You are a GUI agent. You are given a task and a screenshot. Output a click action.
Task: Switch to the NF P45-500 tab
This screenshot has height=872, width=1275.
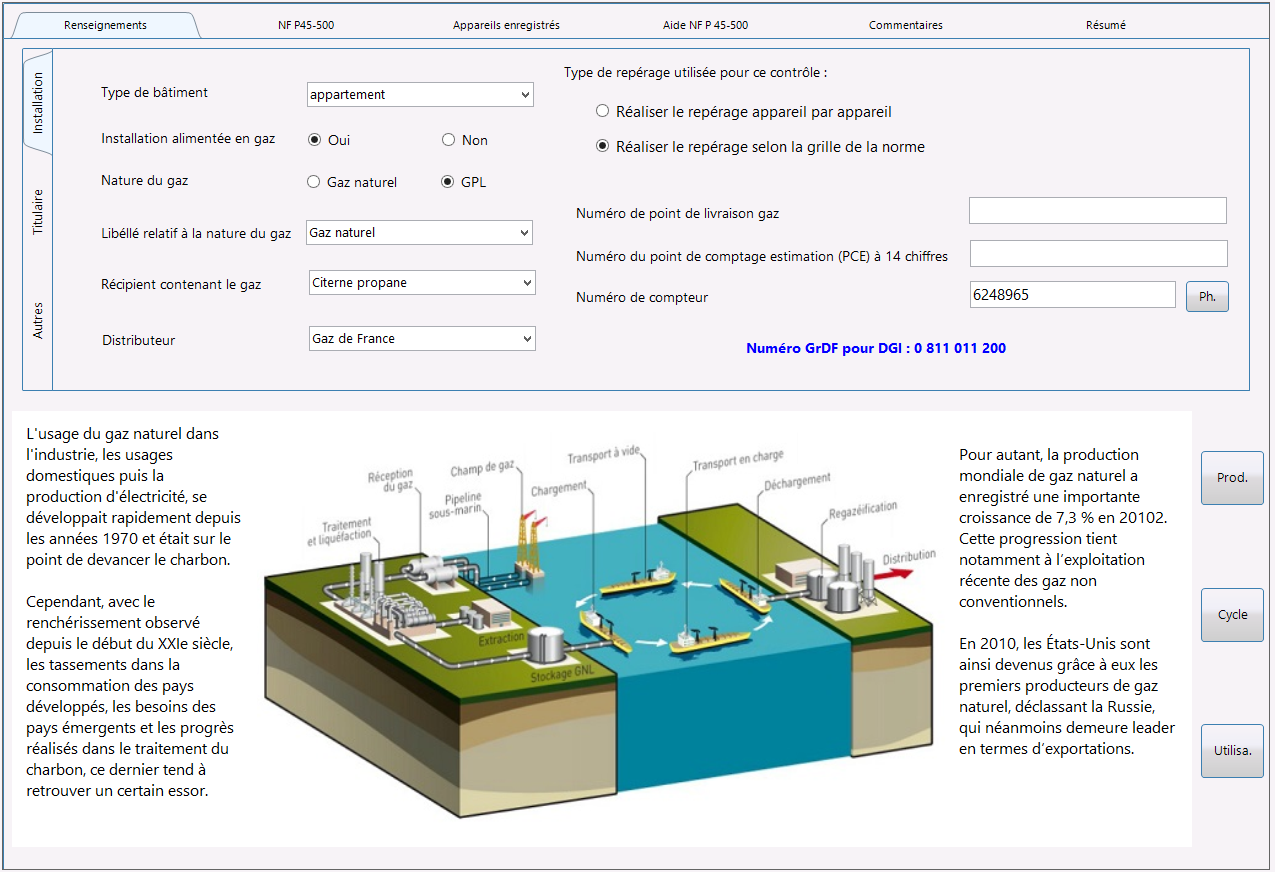point(306,25)
